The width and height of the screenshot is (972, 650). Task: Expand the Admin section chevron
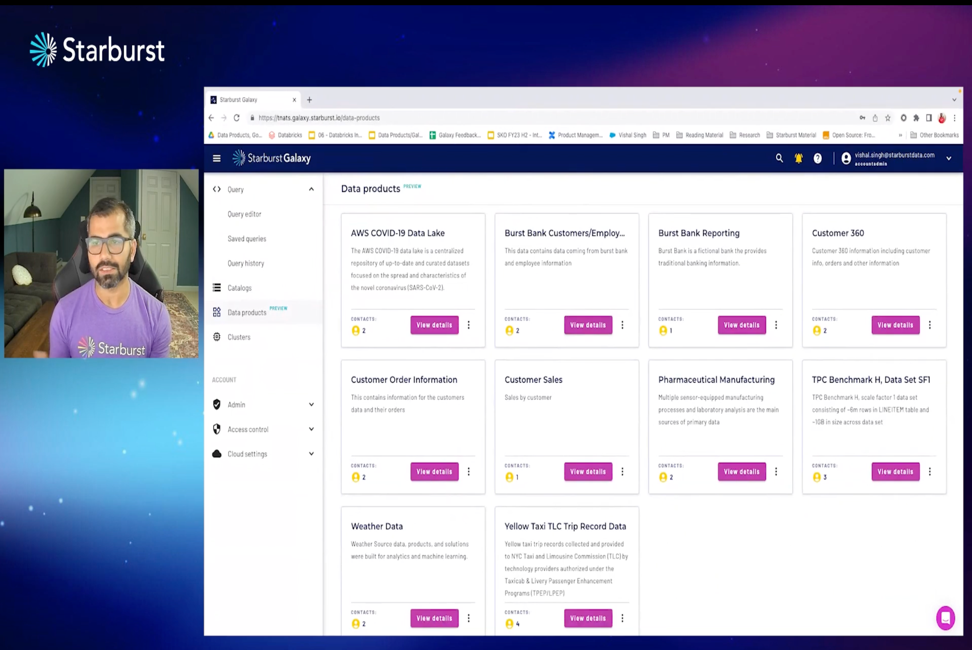click(x=311, y=405)
